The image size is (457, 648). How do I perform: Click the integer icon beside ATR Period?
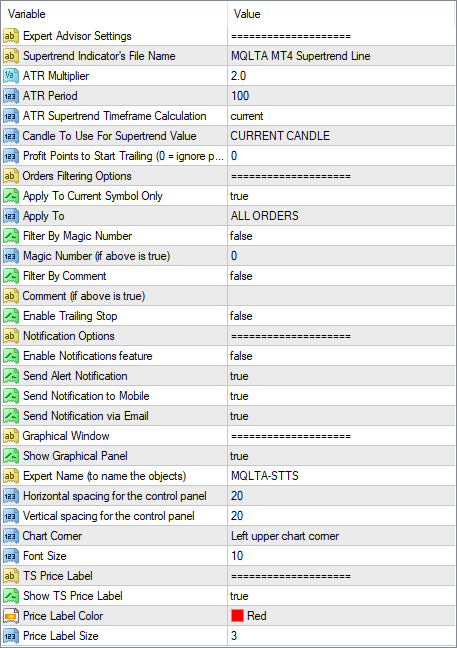coord(11,96)
